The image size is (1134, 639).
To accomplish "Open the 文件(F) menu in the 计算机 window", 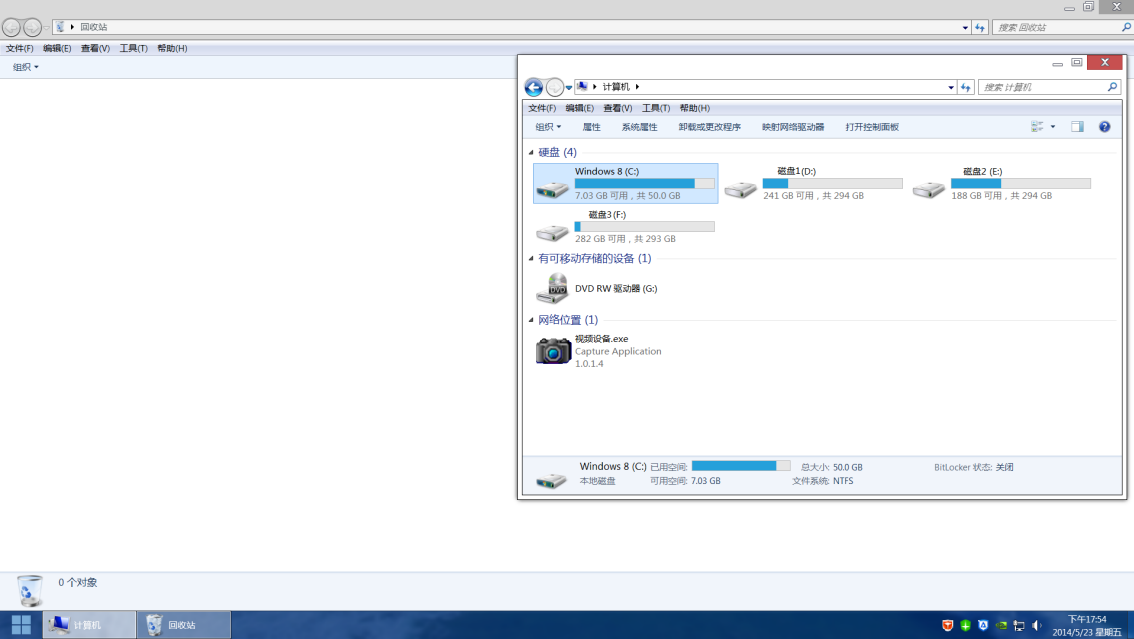I will (542, 108).
